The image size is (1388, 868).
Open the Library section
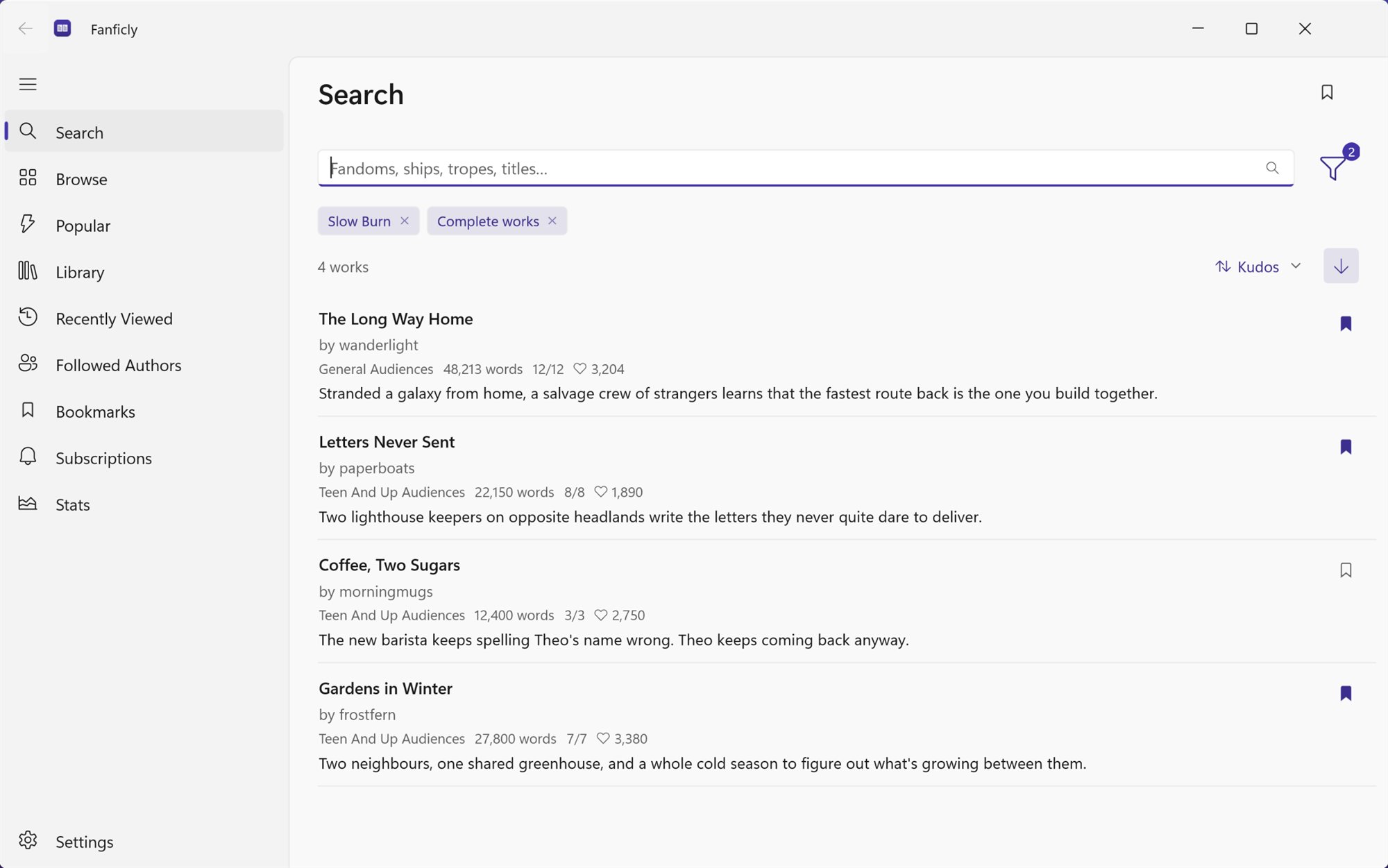[x=144, y=271]
